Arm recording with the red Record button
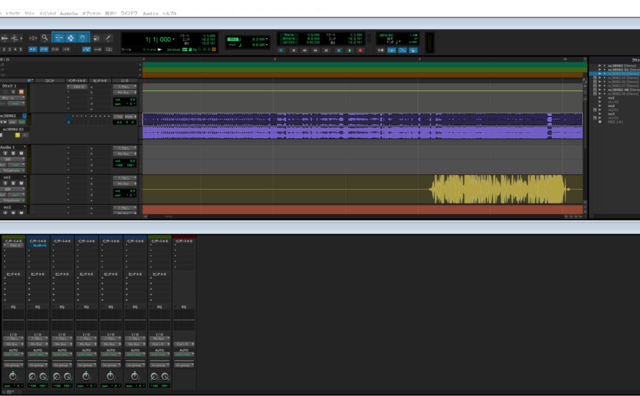 tap(360, 50)
